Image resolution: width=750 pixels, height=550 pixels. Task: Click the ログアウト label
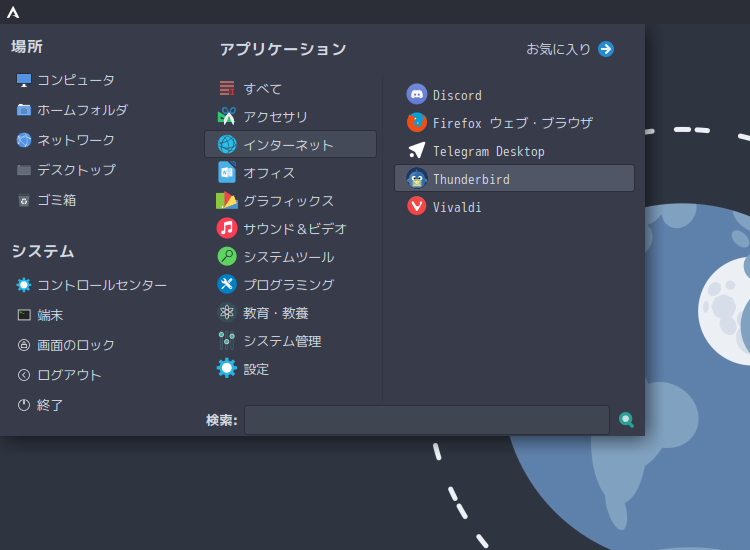click(69, 375)
